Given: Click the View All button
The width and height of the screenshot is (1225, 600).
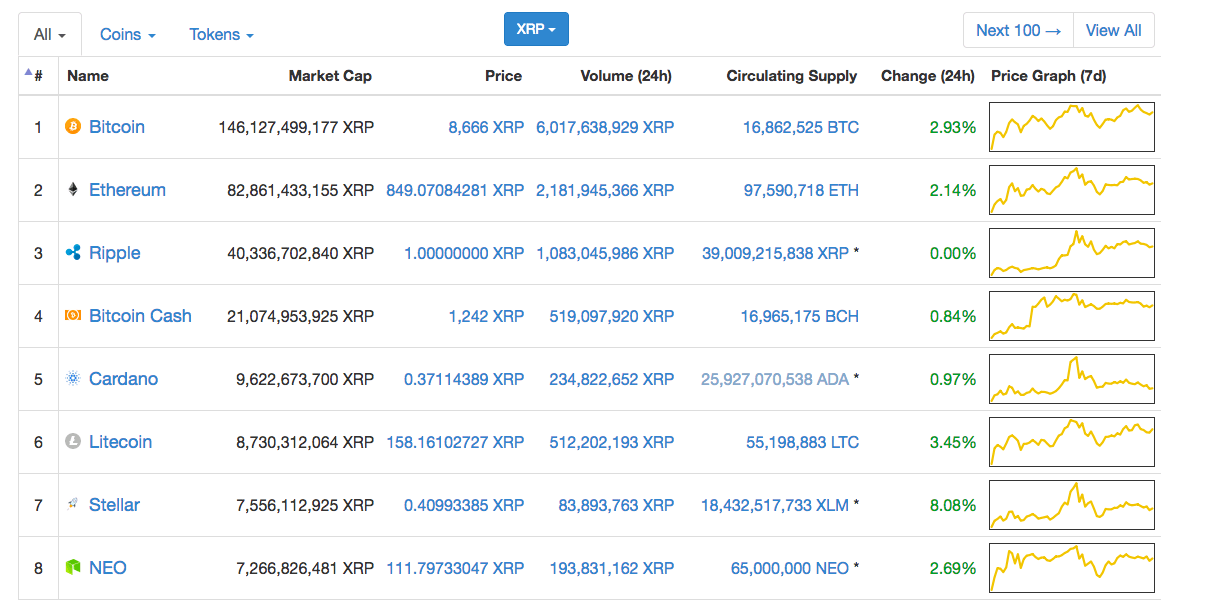Looking at the screenshot, I should tap(1113, 30).
